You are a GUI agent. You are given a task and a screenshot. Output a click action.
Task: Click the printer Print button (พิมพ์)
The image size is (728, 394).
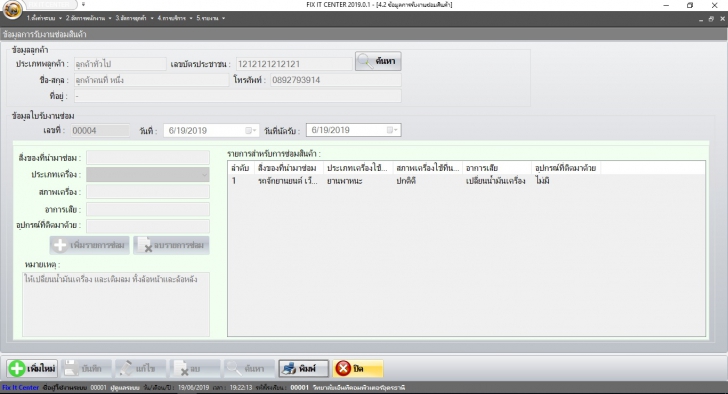coord(303,368)
